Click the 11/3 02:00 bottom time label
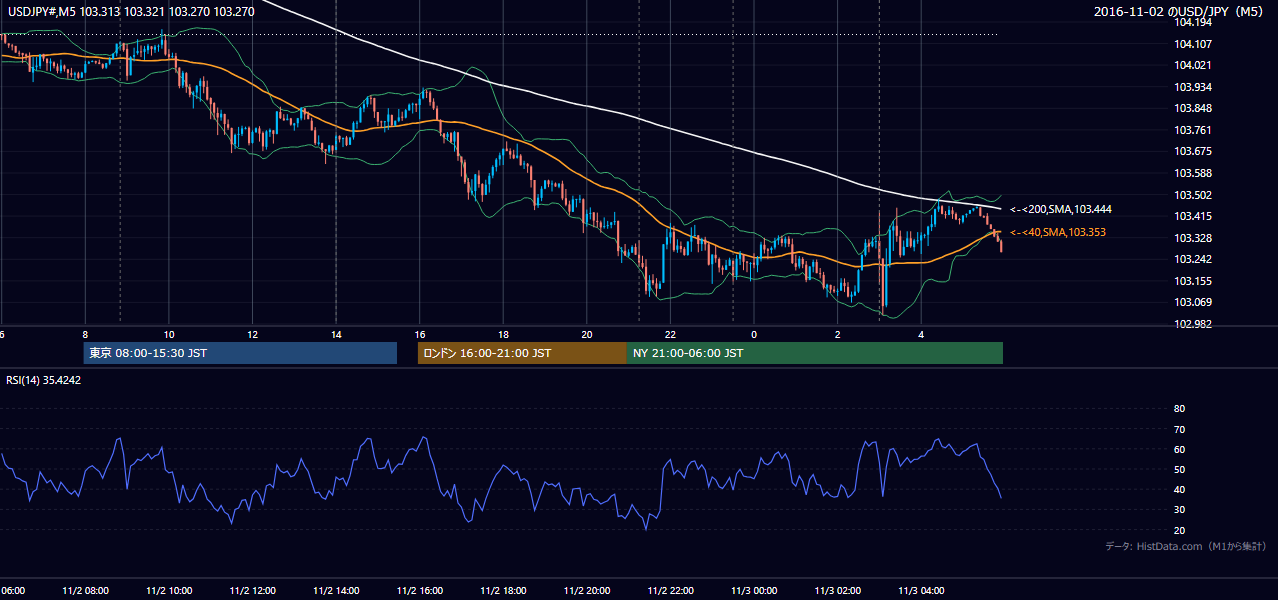1278x600 pixels. point(838,591)
